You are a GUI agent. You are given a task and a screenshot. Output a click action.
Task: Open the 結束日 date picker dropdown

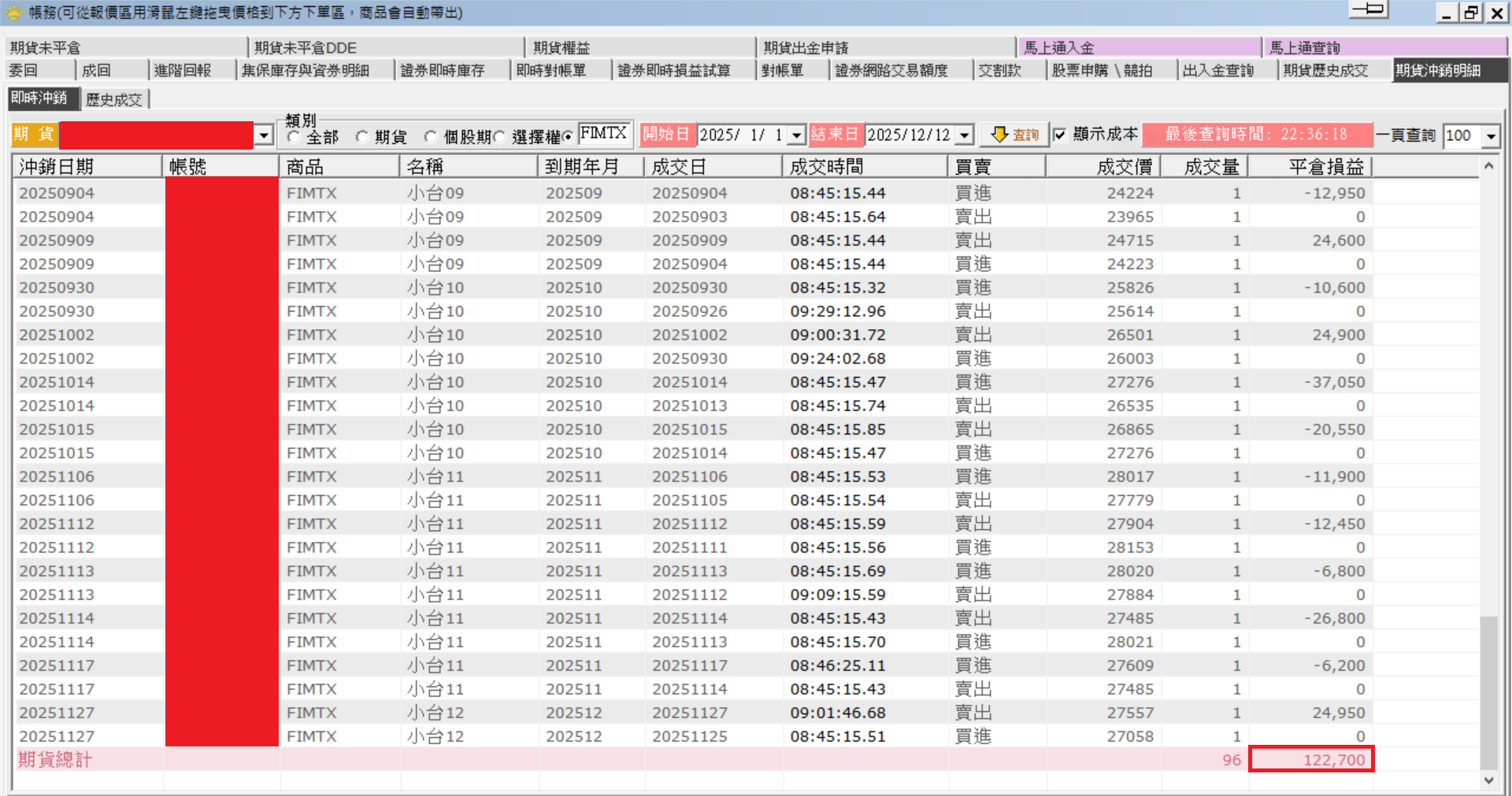[965, 135]
